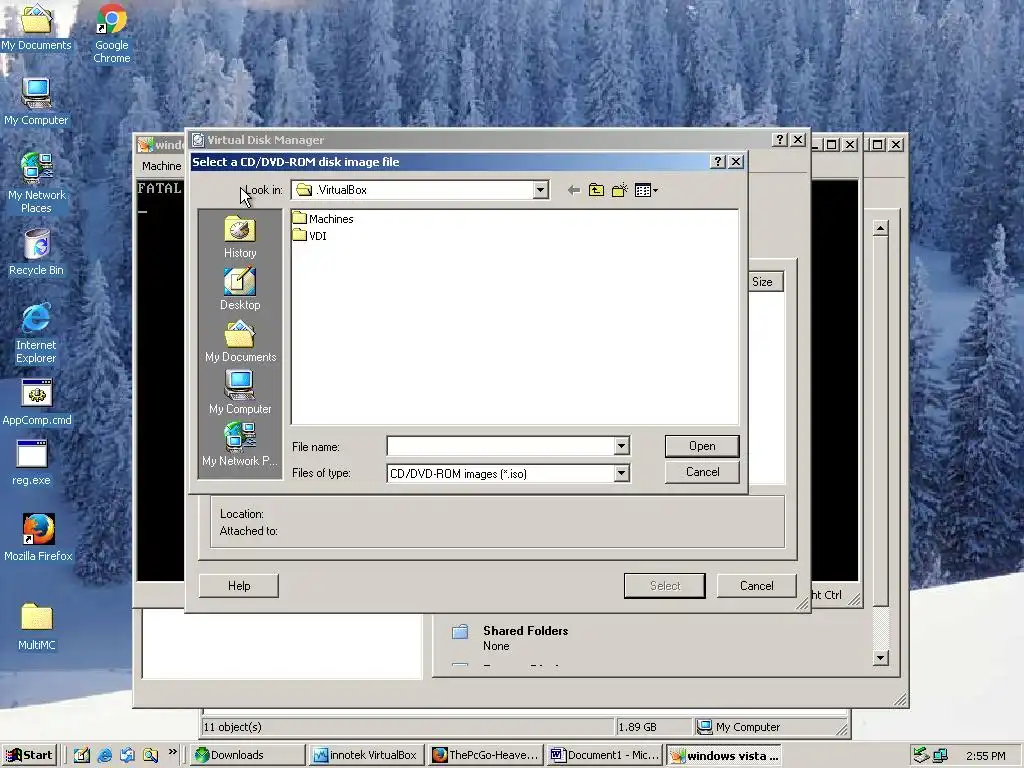Click the File name input field

[501, 446]
